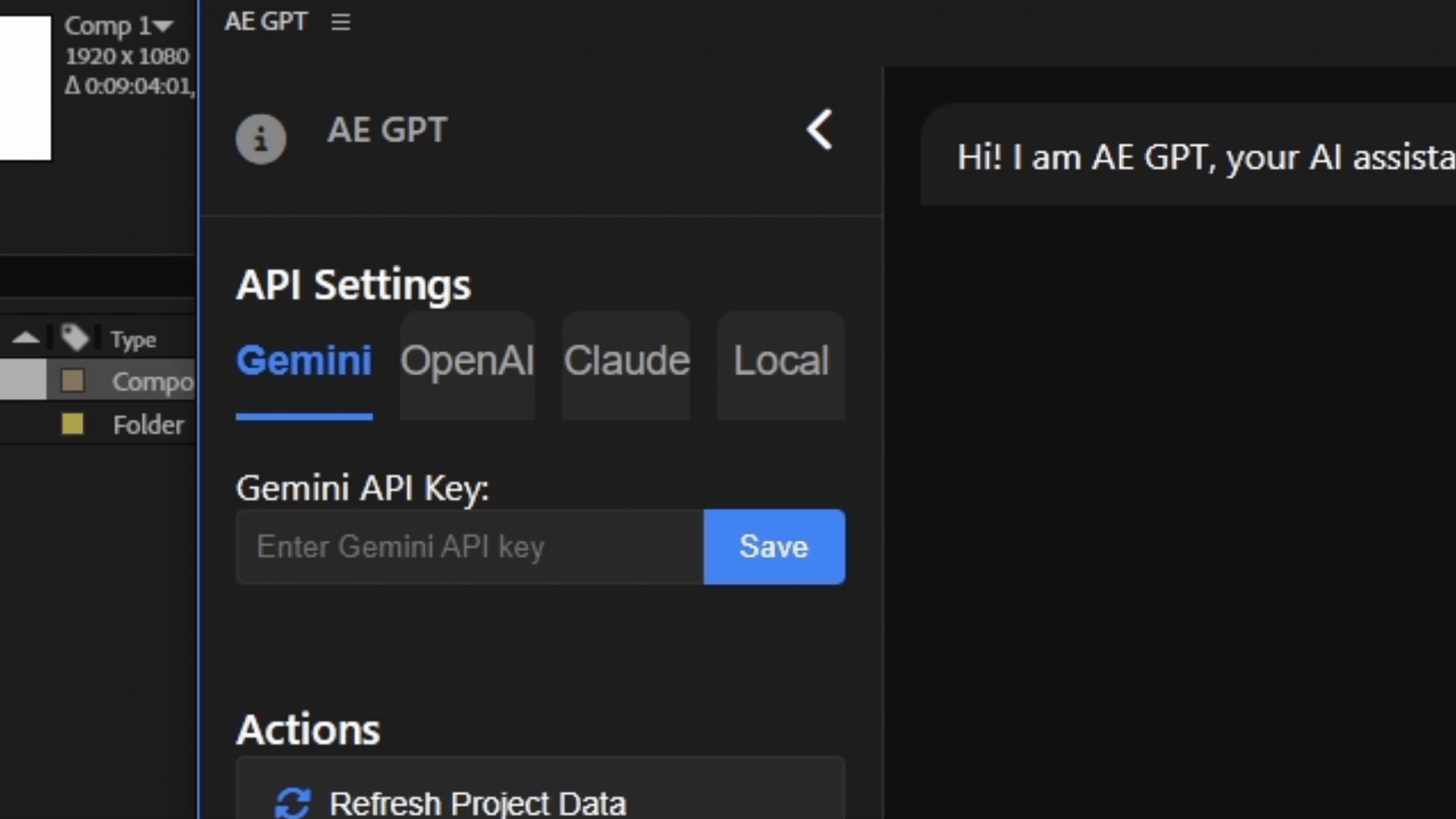Open the AE GPT panel hamburger menu

[x=340, y=22]
